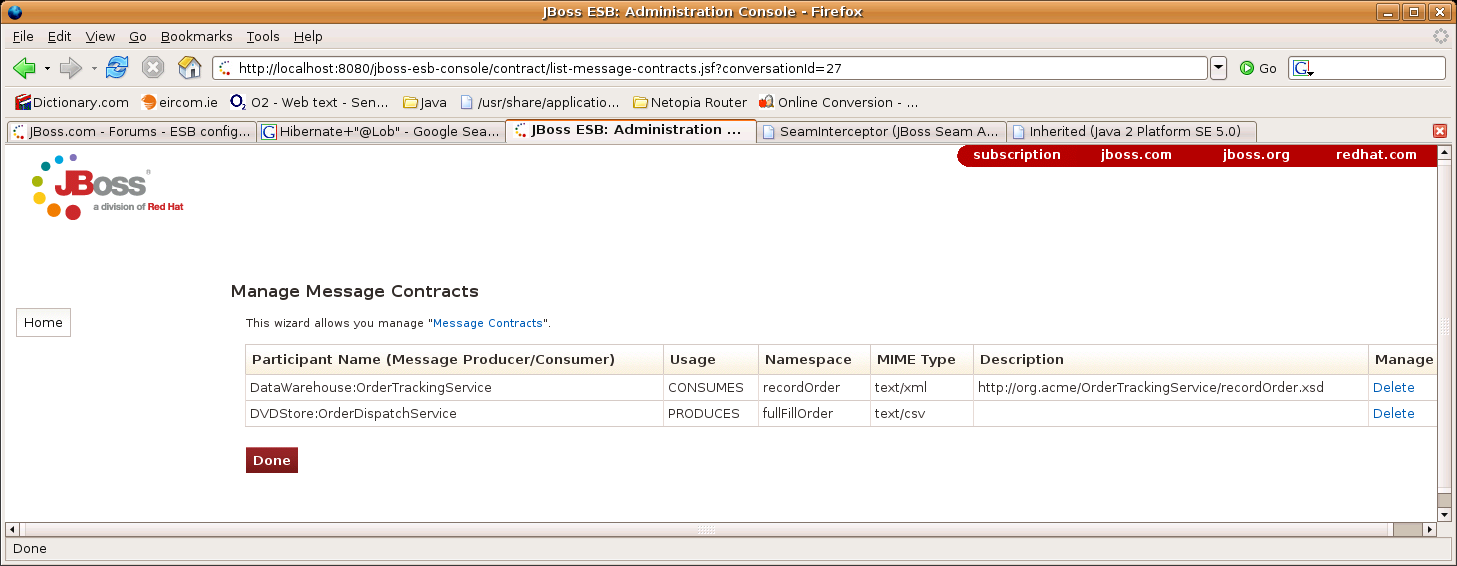Click the horizontal scrollbar left arrow
The width and height of the screenshot is (1457, 566).
[x=13, y=529]
